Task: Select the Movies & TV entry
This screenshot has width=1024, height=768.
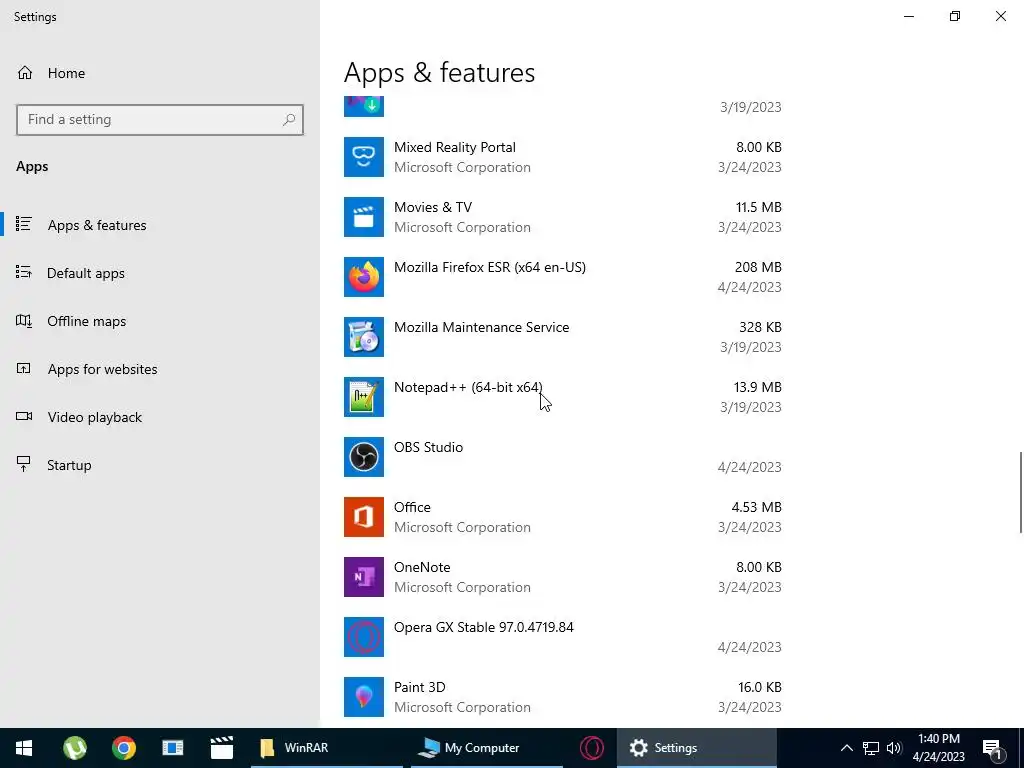Action: coord(563,217)
